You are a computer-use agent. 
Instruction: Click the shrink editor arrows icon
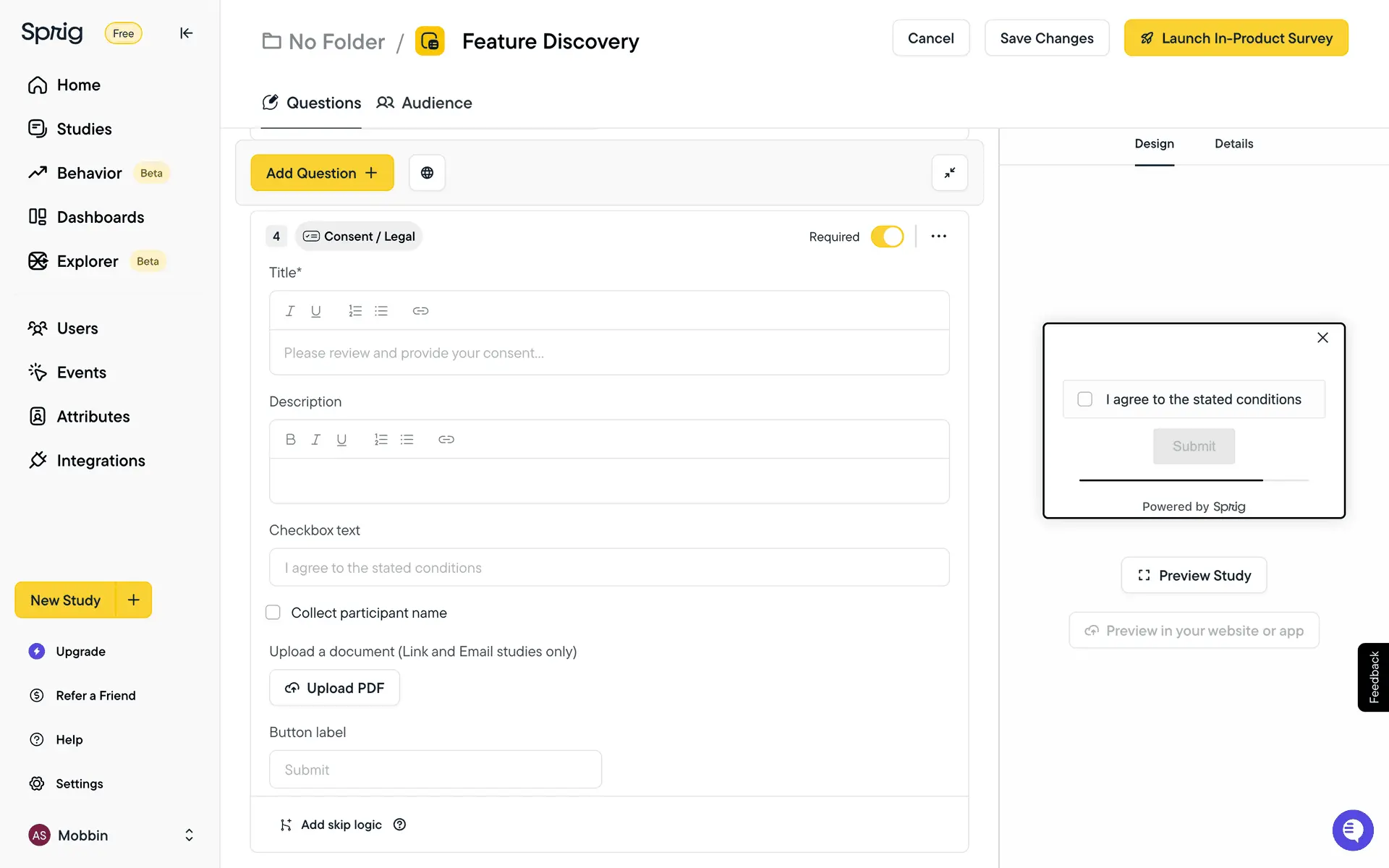point(949,173)
